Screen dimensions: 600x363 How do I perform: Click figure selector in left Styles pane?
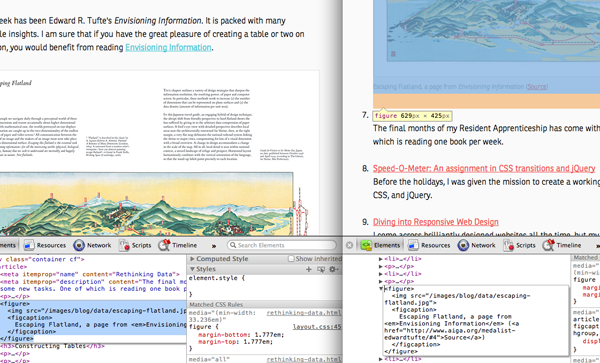pos(200,327)
